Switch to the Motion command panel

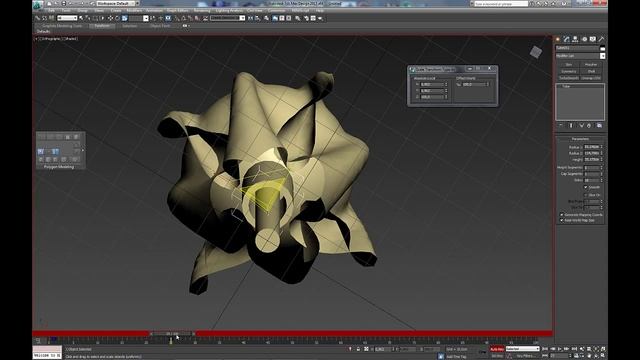584,39
